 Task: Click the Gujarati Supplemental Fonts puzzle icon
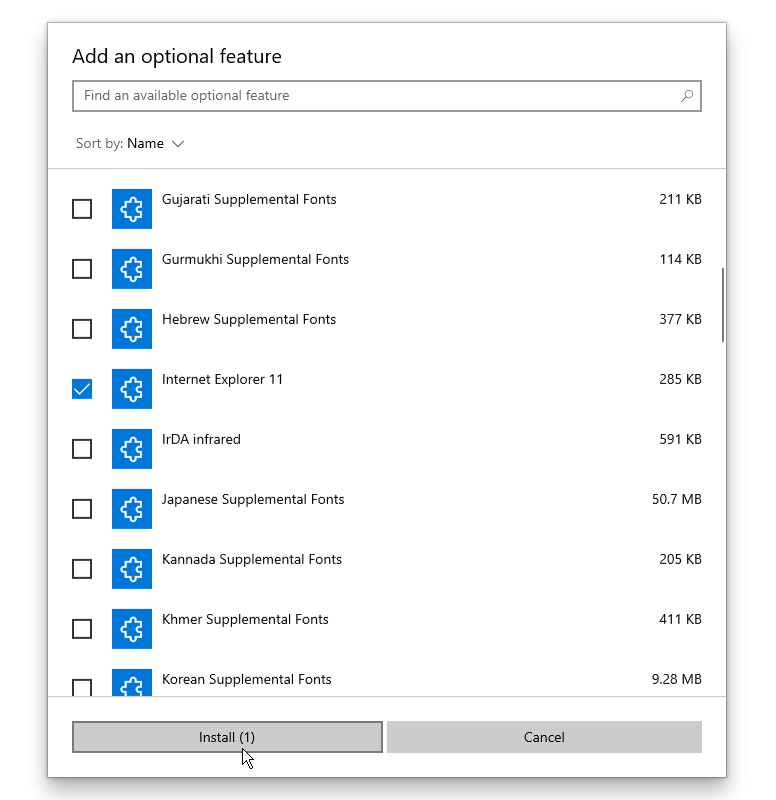click(132, 209)
